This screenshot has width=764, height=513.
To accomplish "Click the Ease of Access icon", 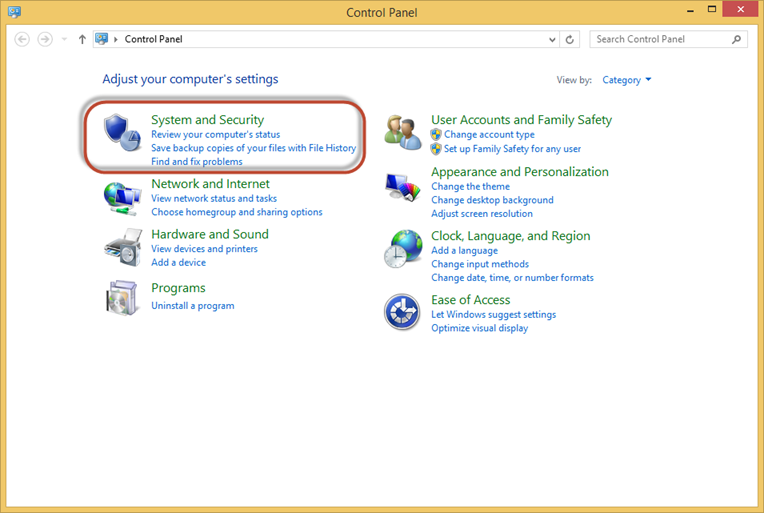I will click(402, 312).
